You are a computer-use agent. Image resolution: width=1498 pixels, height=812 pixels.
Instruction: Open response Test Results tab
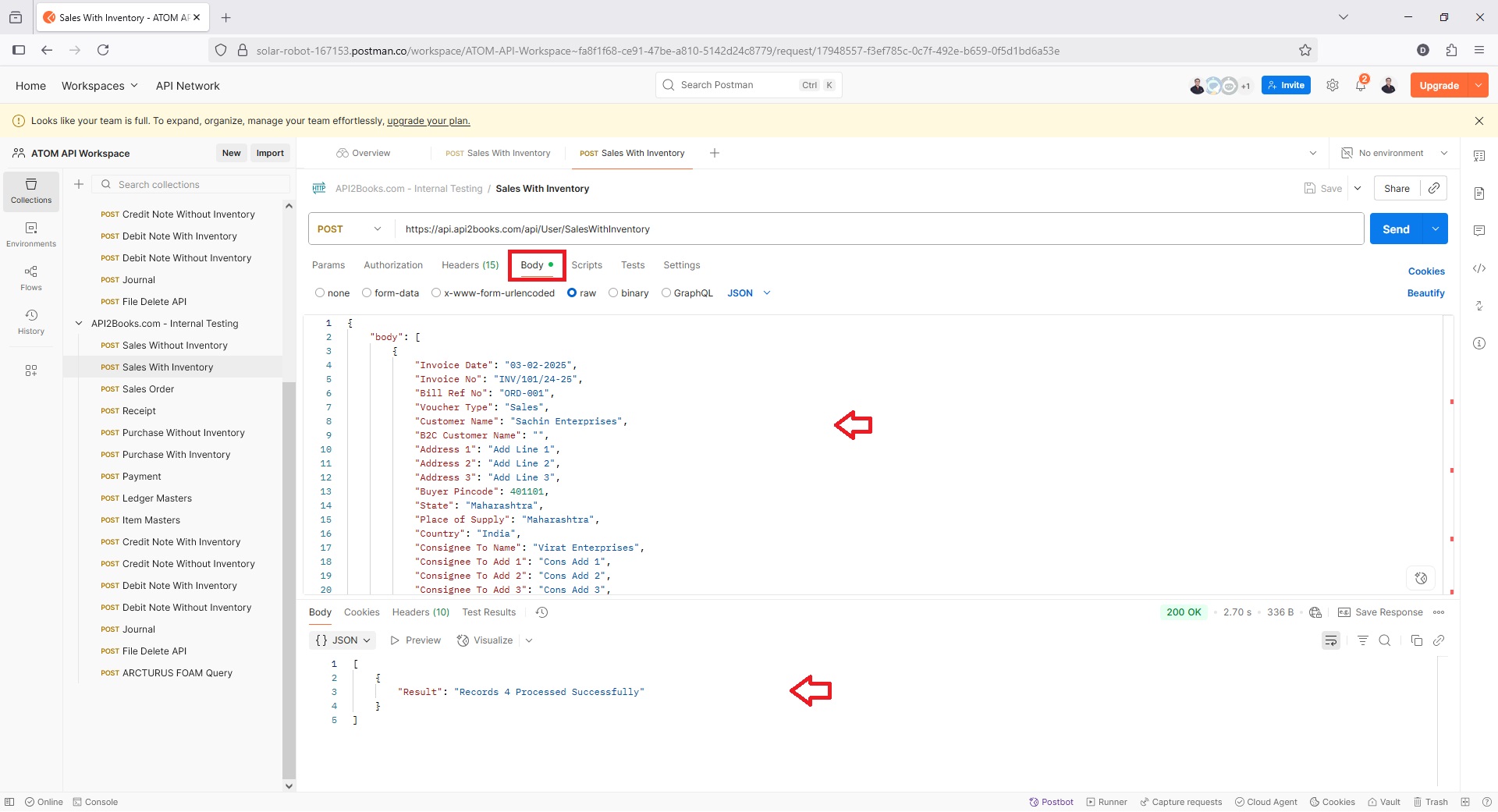click(489, 612)
